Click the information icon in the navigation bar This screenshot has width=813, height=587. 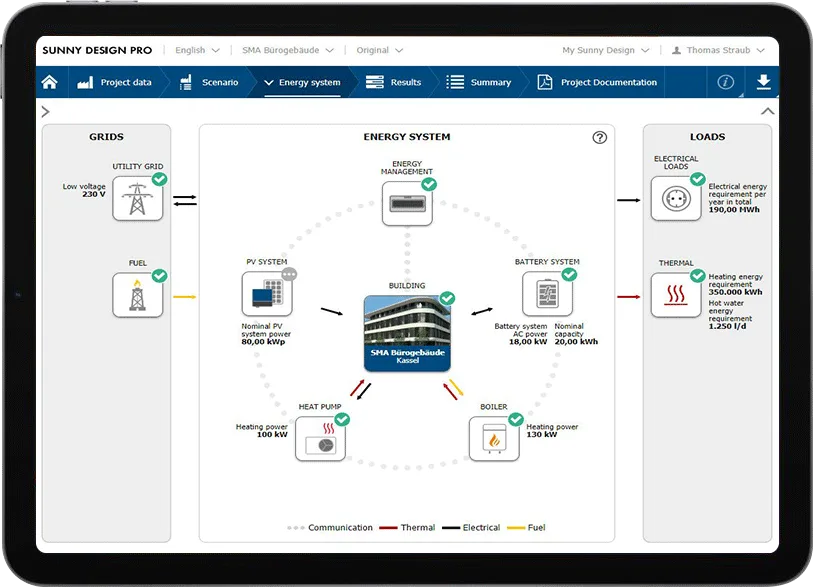pyautogui.click(x=725, y=82)
